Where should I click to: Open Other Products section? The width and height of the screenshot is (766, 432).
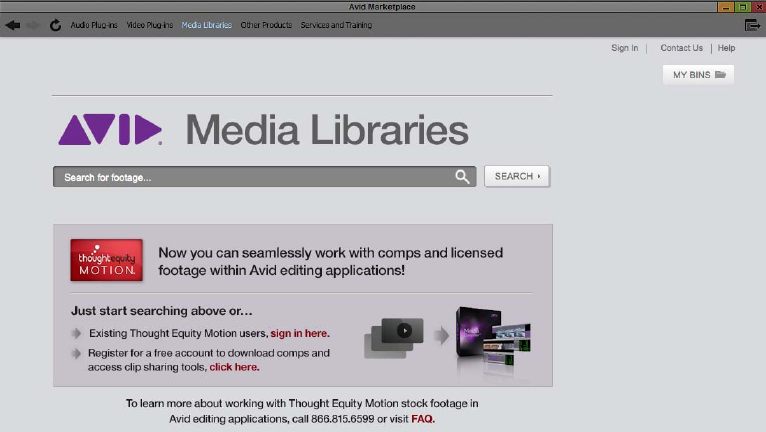(266, 25)
